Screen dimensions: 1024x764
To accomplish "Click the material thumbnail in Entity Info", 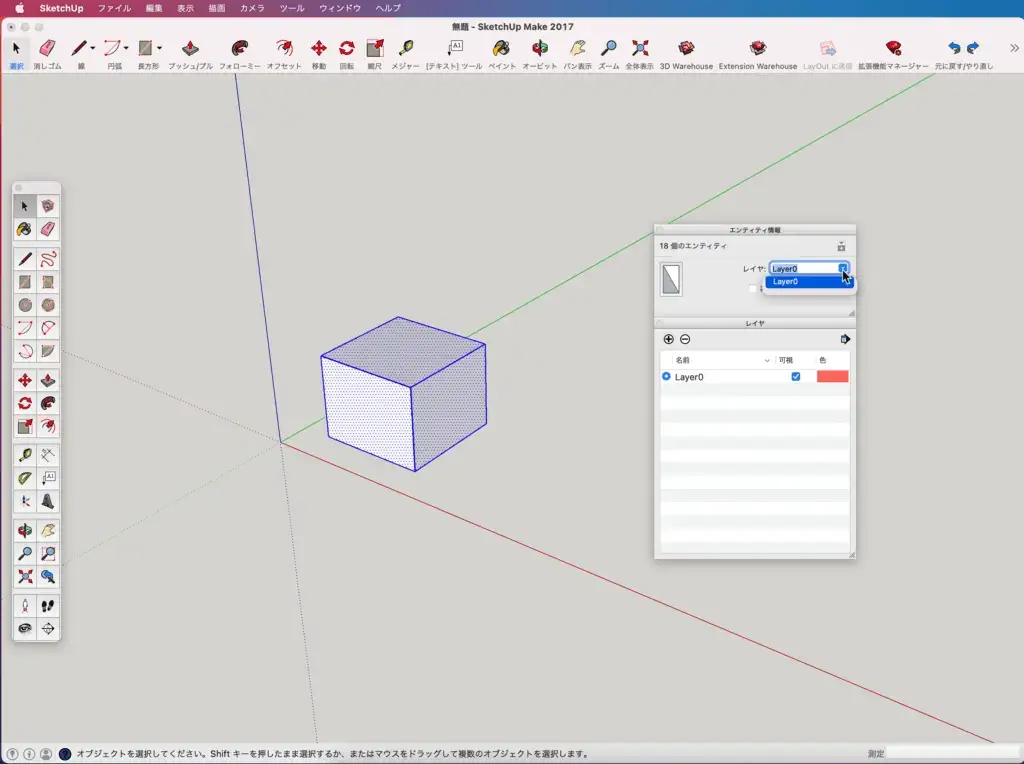I will pos(671,279).
